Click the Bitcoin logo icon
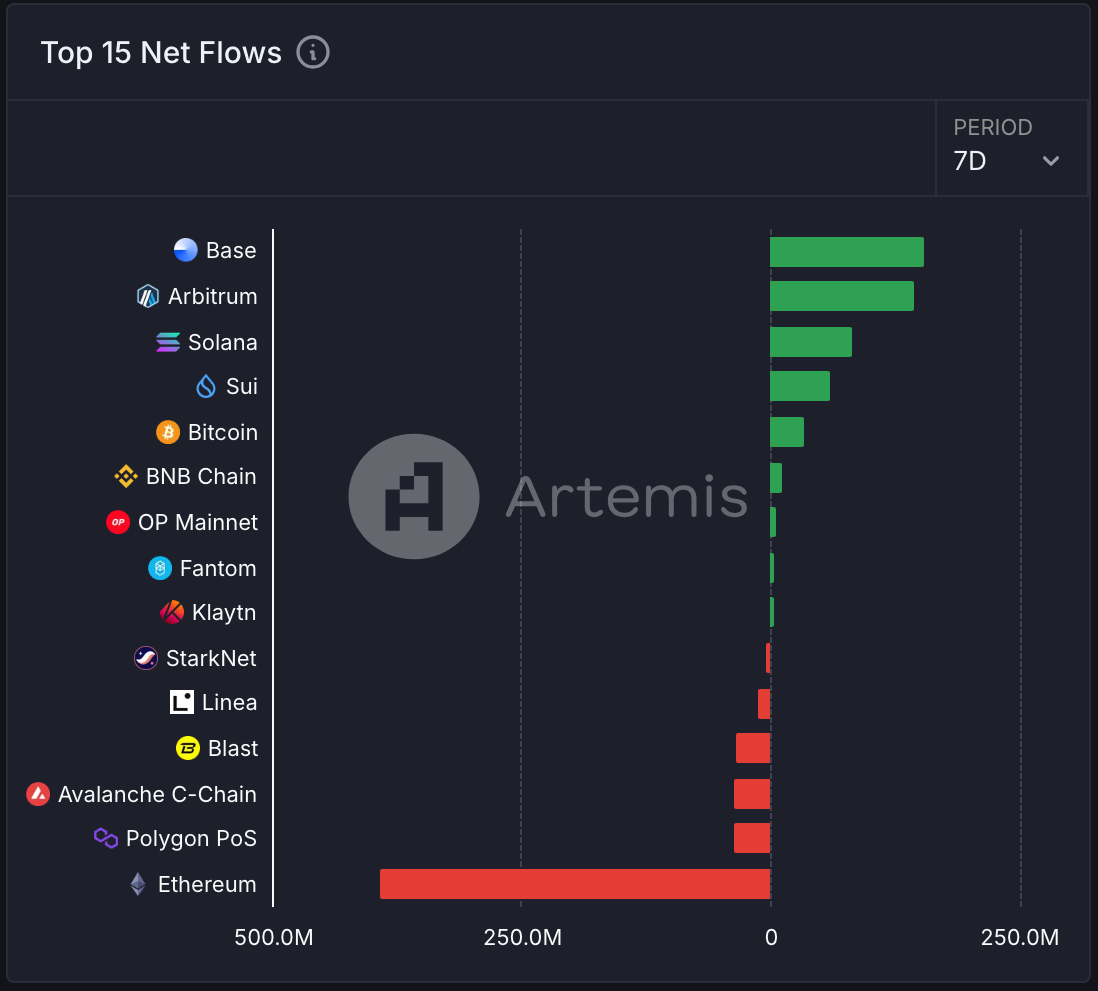This screenshot has height=991, width=1098. pyautogui.click(x=168, y=432)
